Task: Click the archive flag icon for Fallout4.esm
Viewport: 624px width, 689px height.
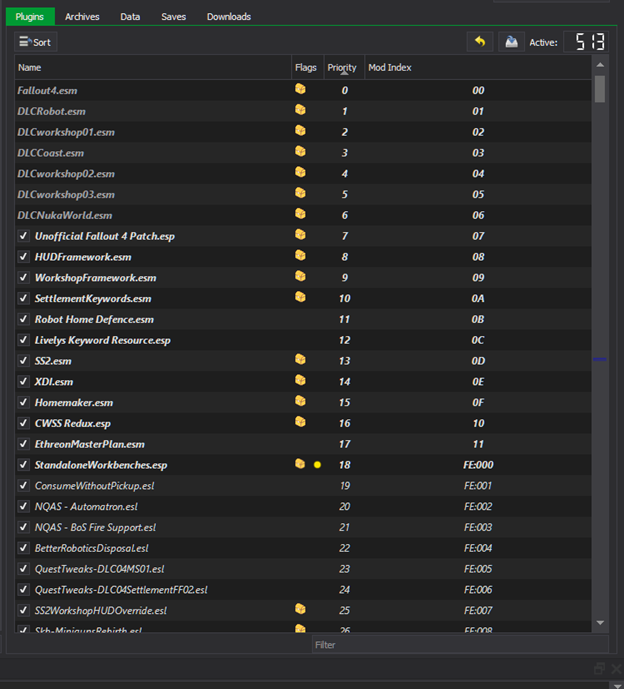Action: [300, 89]
